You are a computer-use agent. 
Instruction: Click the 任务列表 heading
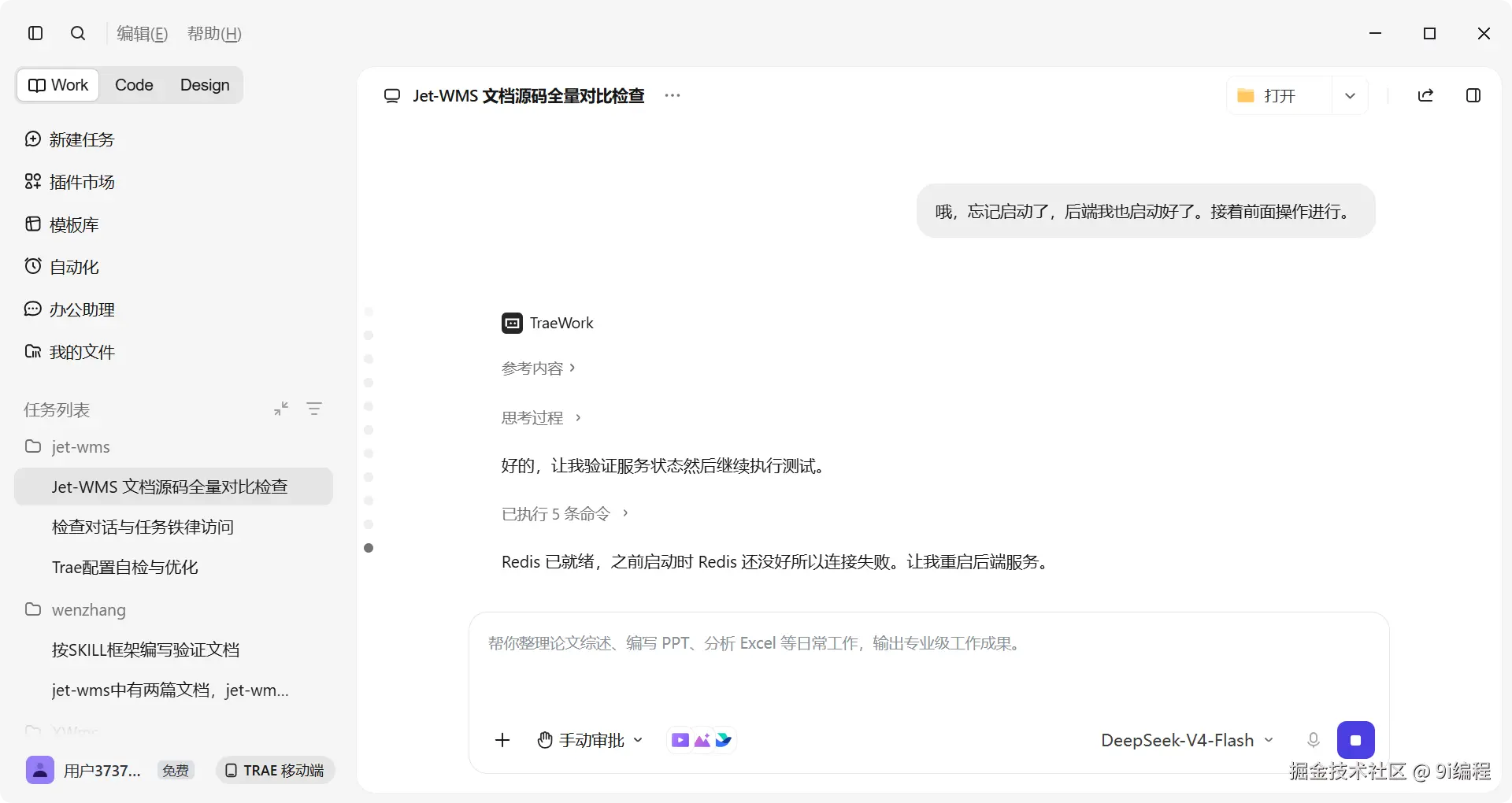tap(57, 409)
